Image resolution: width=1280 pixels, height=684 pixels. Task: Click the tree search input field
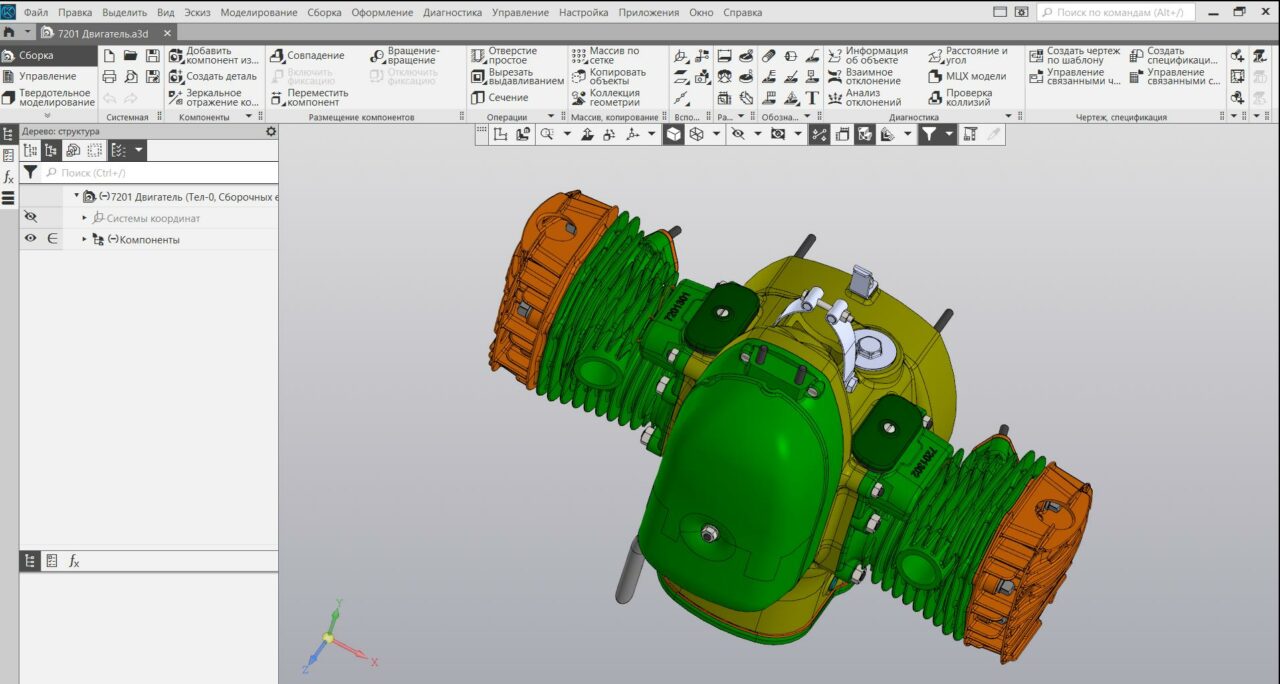(160, 173)
